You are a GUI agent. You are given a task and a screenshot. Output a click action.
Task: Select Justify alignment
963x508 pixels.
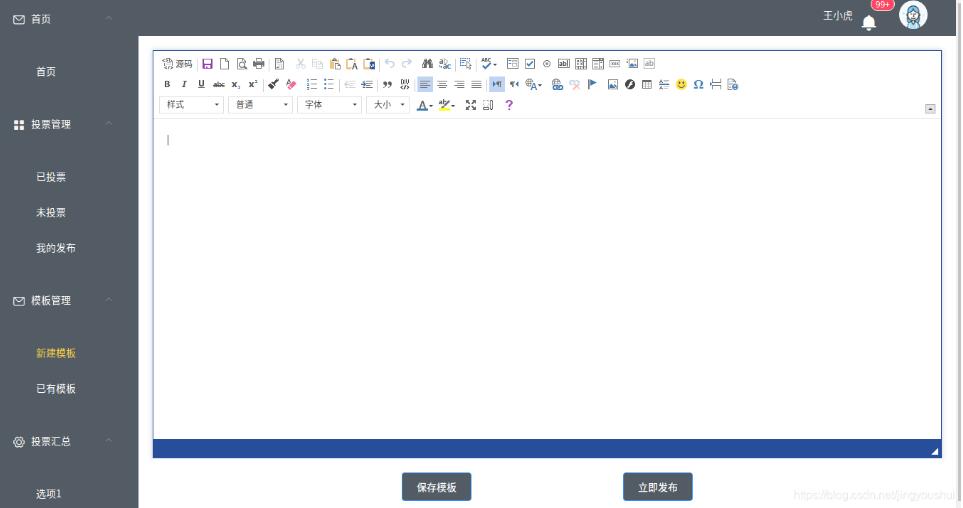coord(477,85)
